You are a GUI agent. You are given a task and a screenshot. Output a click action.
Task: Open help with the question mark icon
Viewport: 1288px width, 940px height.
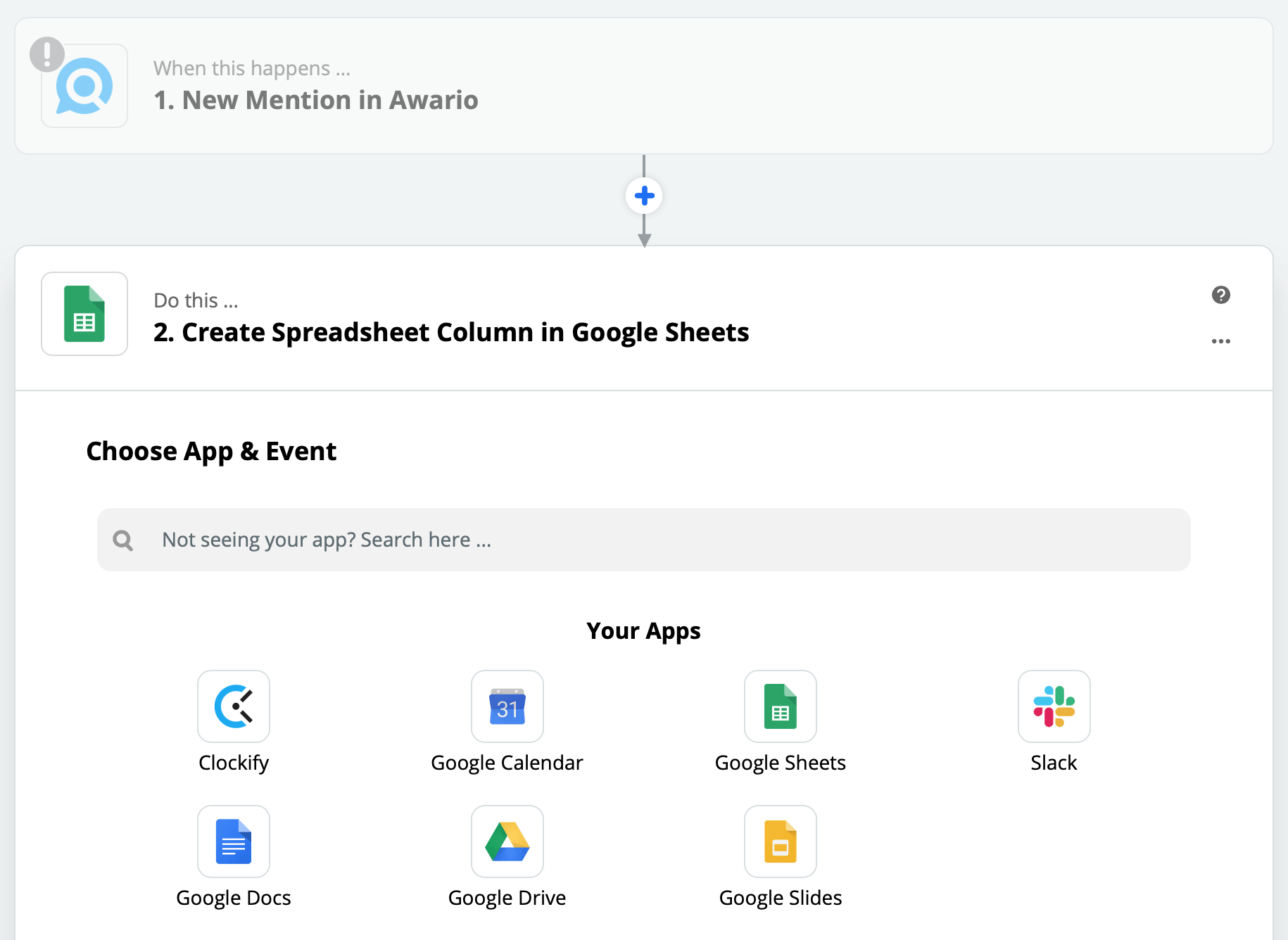click(x=1221, y=295)
